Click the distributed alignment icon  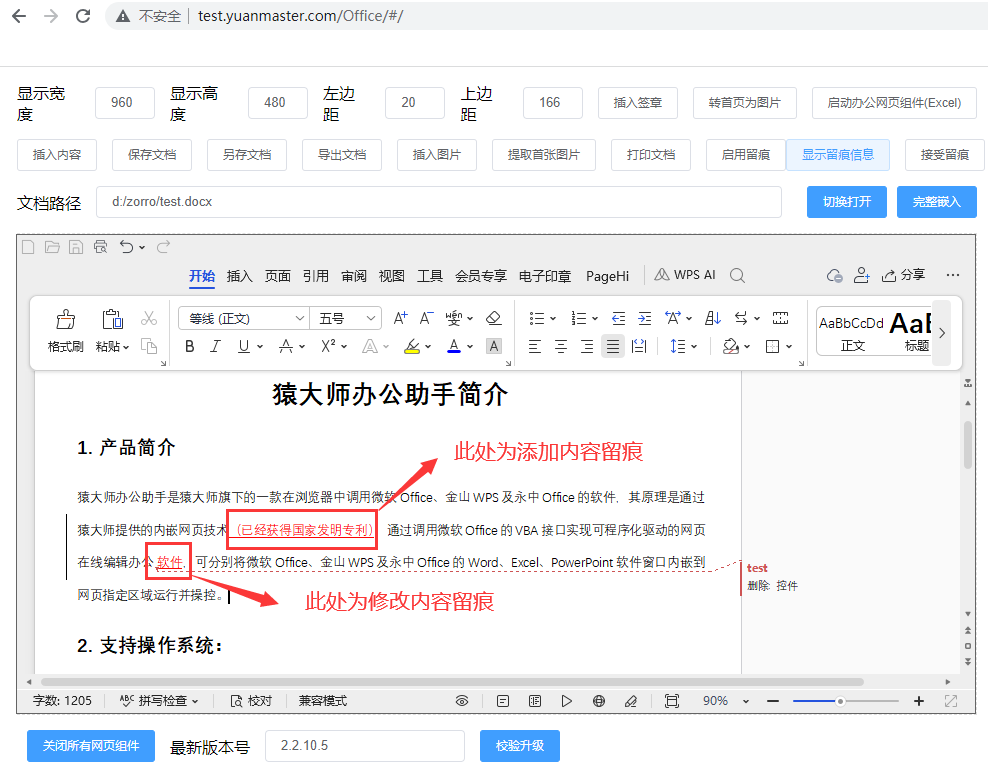tap(639, 346)
